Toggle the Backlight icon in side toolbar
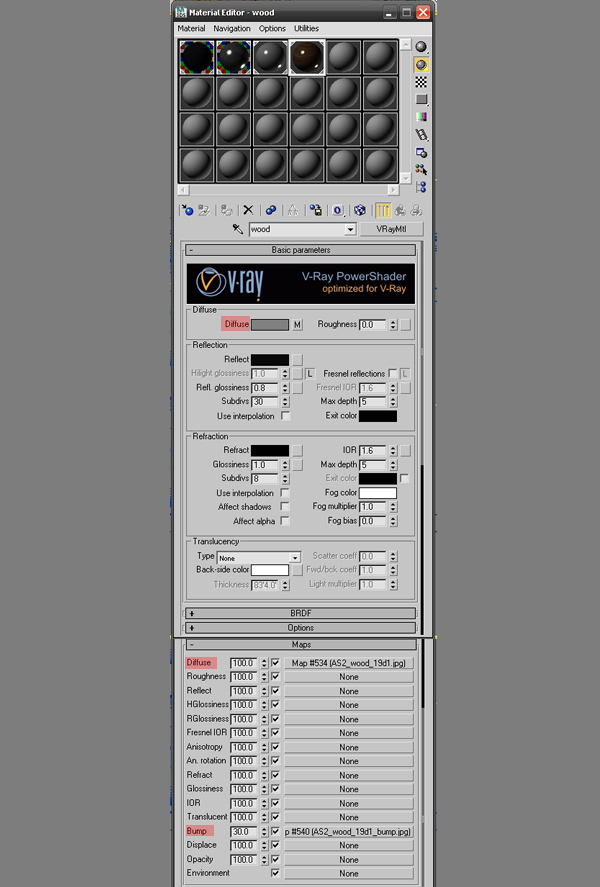The image size is (600, 887). click(421, 65)
